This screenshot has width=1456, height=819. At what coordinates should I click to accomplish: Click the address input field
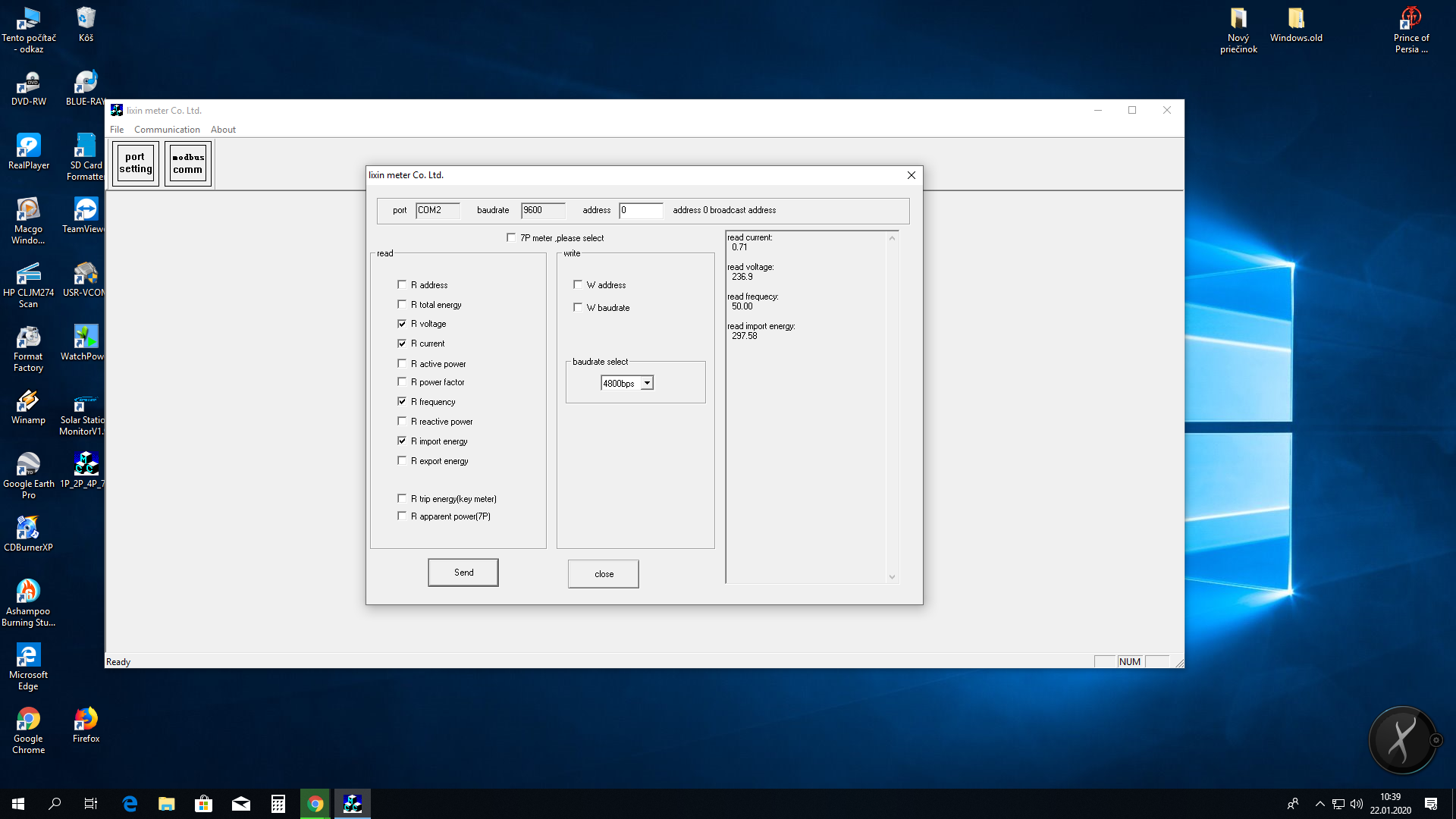(x=641, y=211)
